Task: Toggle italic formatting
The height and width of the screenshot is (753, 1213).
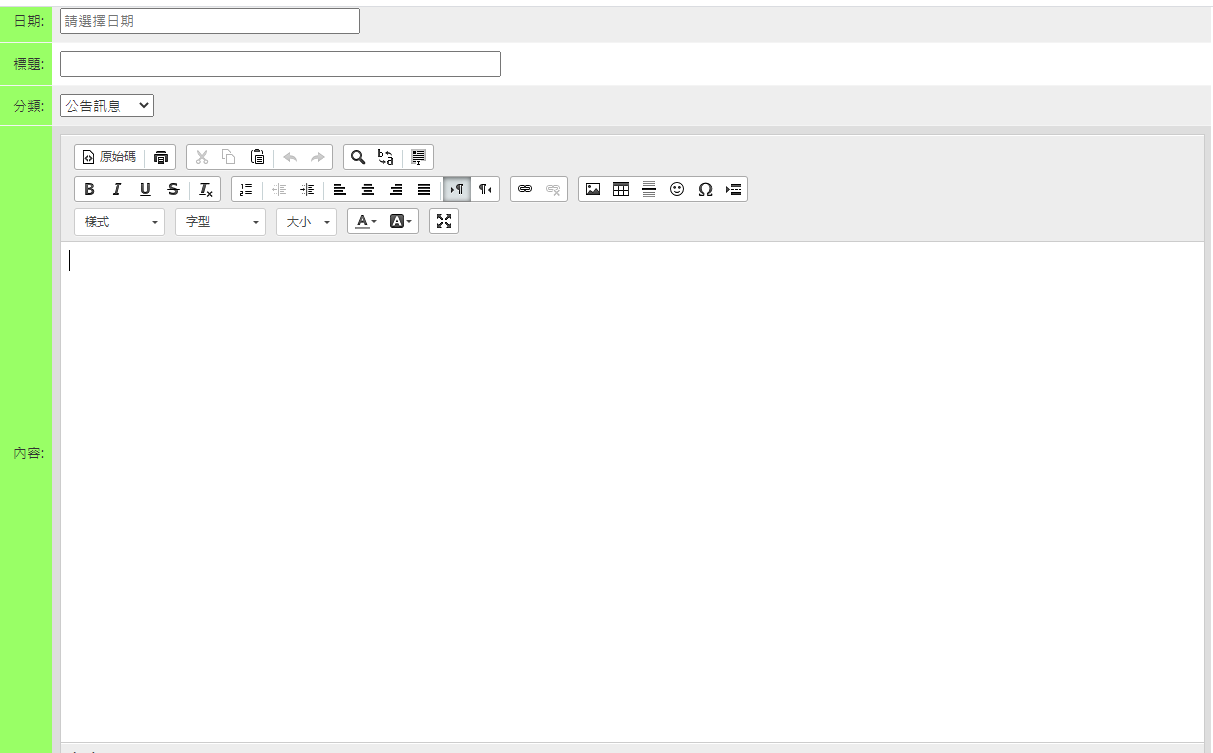Action: [x=117, y=189]
